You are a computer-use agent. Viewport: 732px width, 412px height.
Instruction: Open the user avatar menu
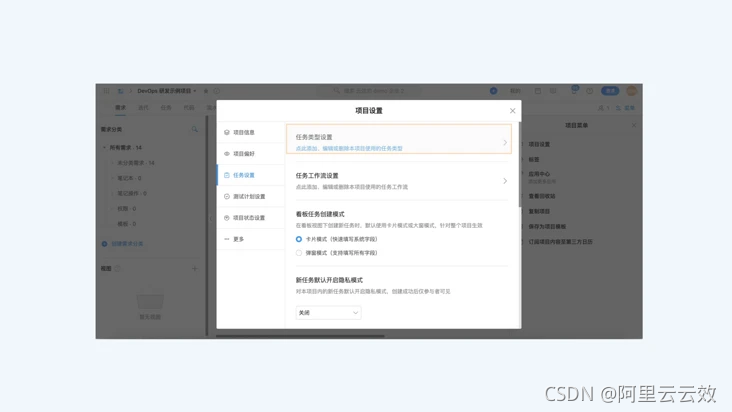click(x=632, y=91)
